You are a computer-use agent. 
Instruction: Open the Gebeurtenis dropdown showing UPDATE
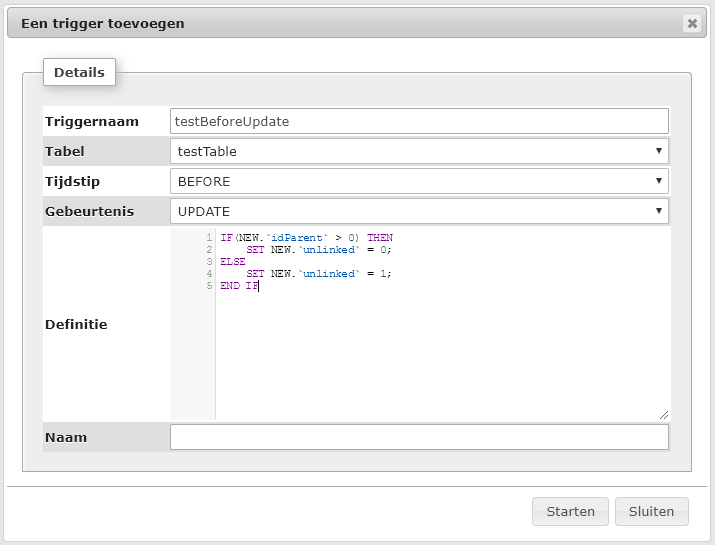[419, 211]
